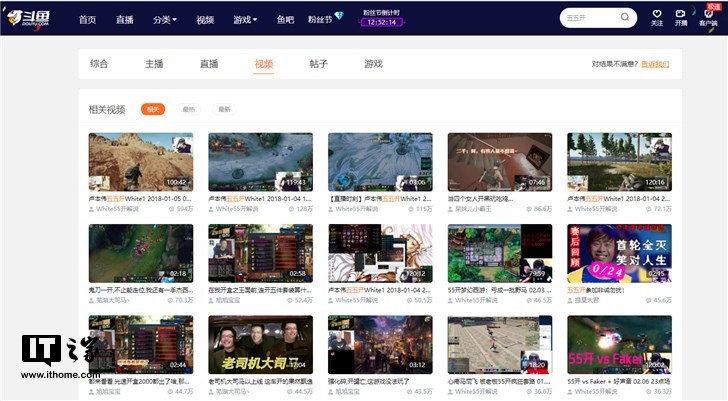The width and height of the screenshot is (728, 401).
Task: Open title ending 2018-01-05 with 594万 views
Action: point(140,199)
